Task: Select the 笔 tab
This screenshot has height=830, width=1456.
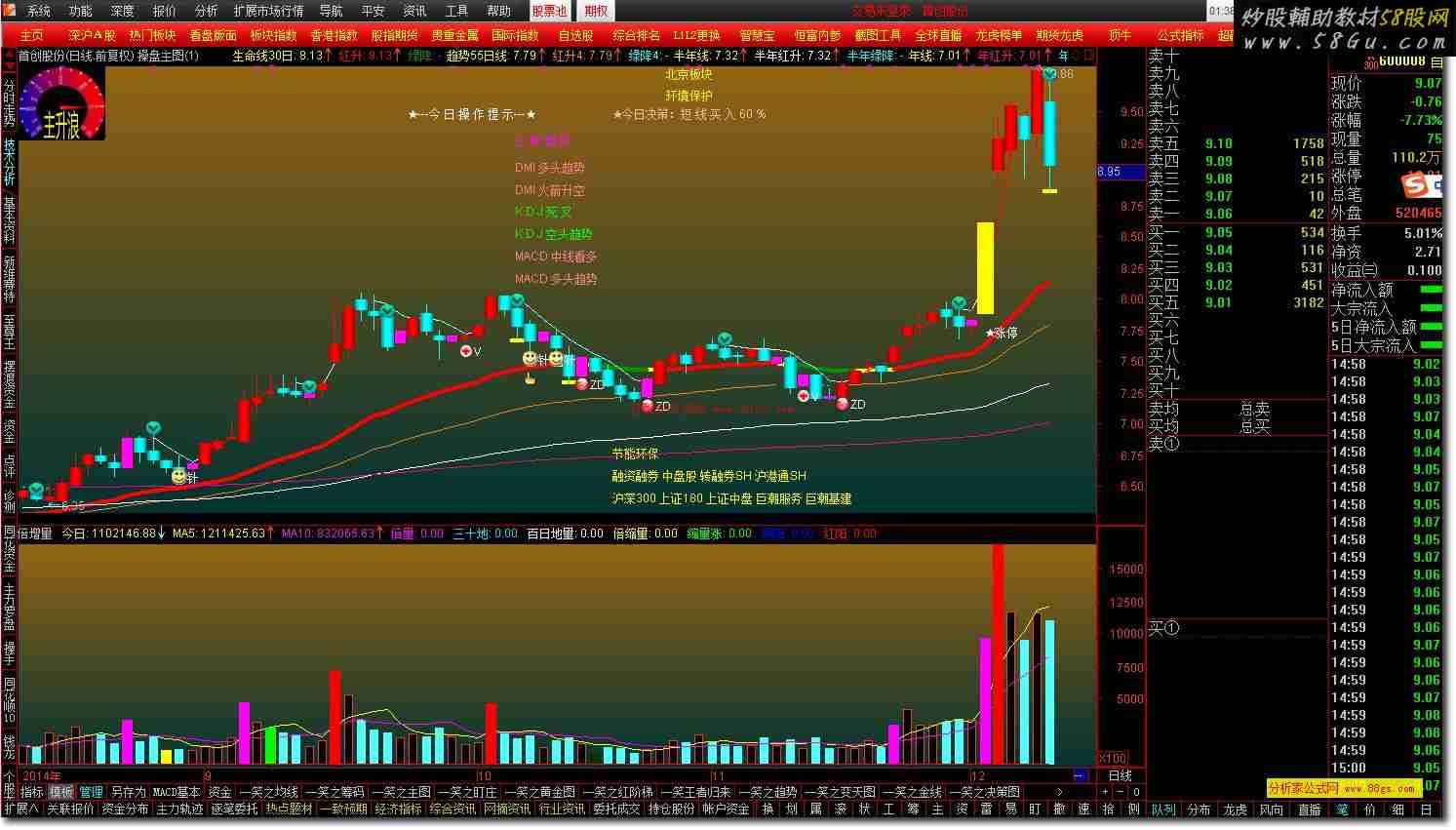Action: coord(1342,810)
